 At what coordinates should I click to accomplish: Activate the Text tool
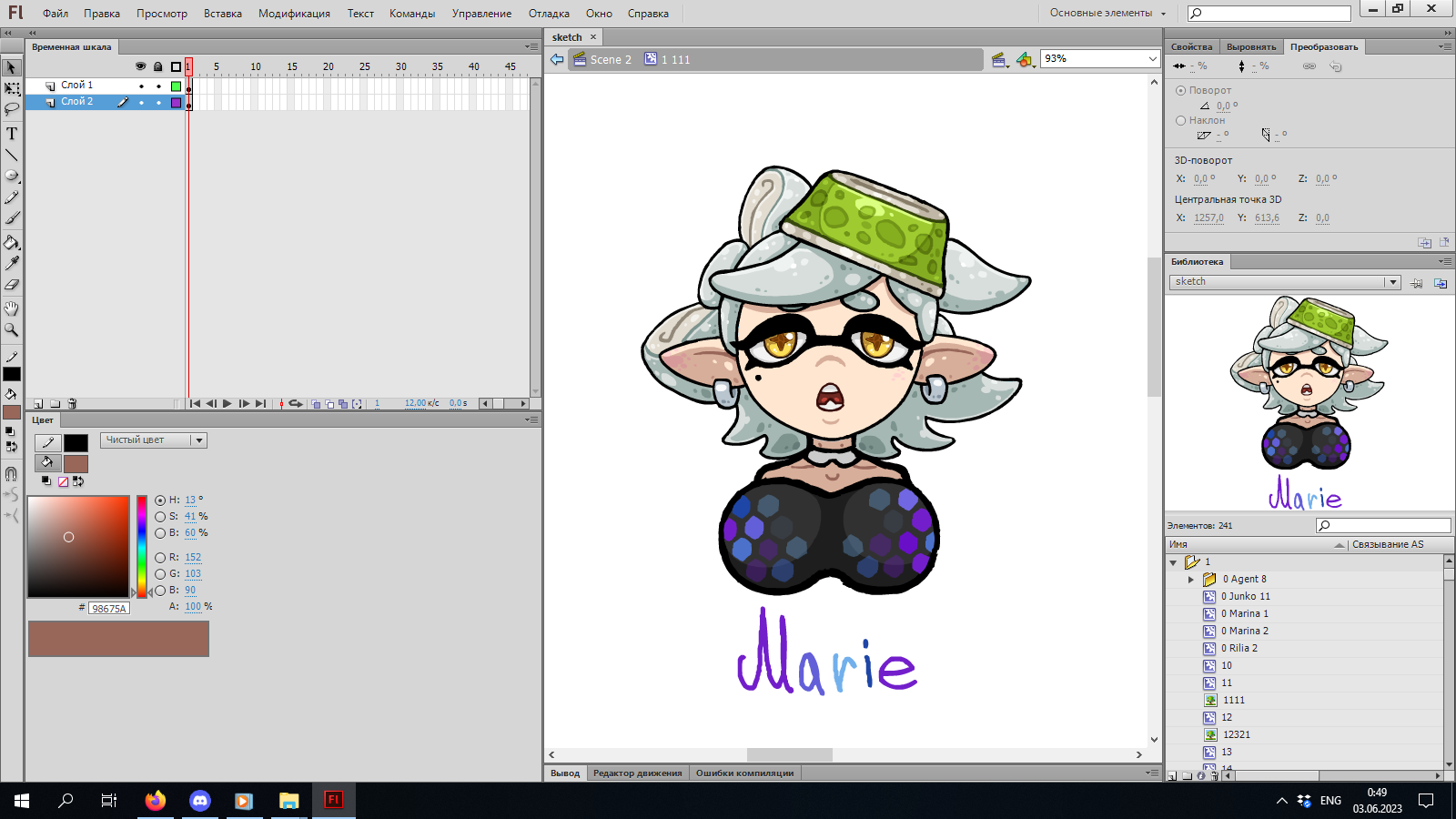pos(12,134)
